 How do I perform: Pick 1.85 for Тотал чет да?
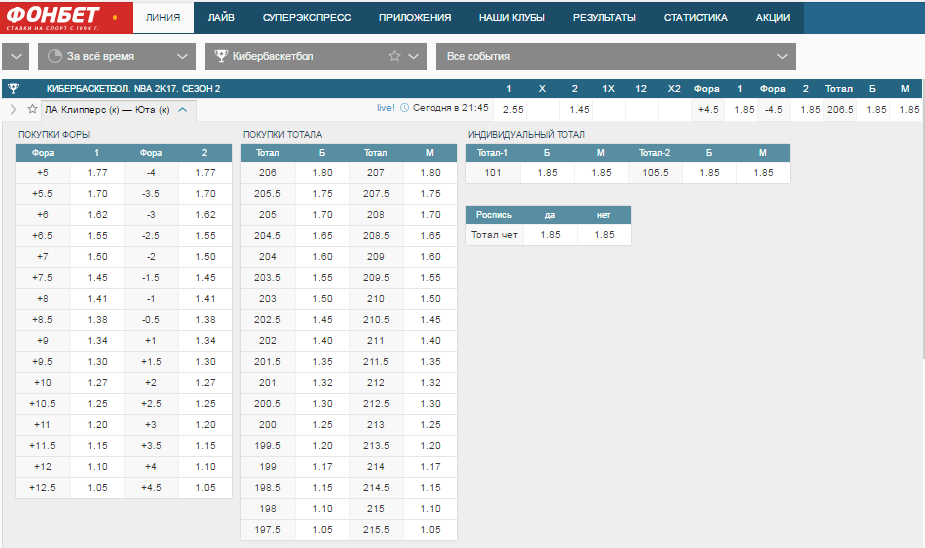(550, 235)
